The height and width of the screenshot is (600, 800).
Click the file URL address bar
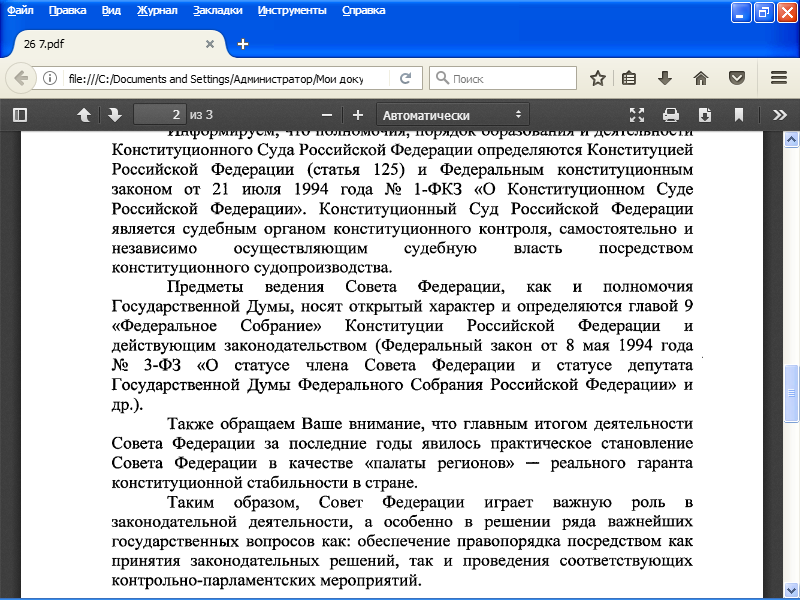point(216,79)
